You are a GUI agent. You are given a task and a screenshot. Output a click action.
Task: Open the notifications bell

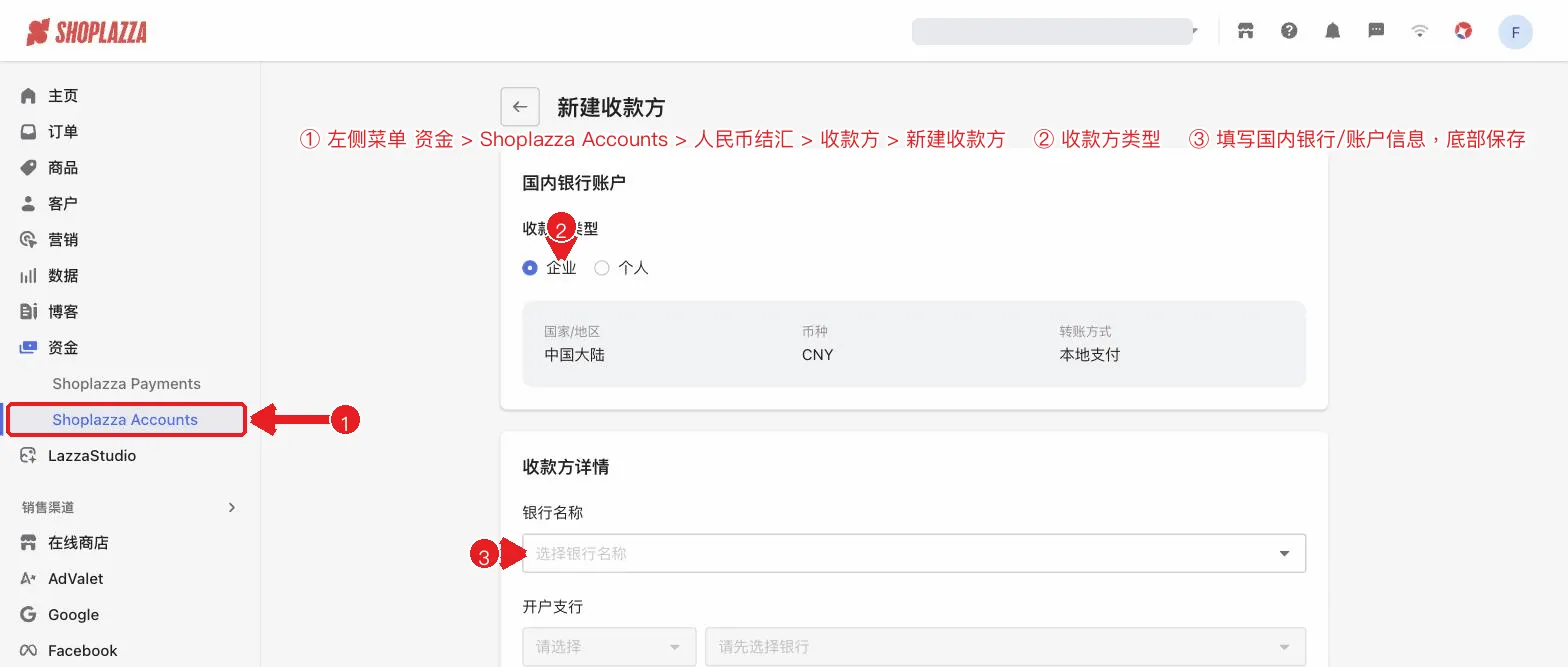click(1332, 31)
